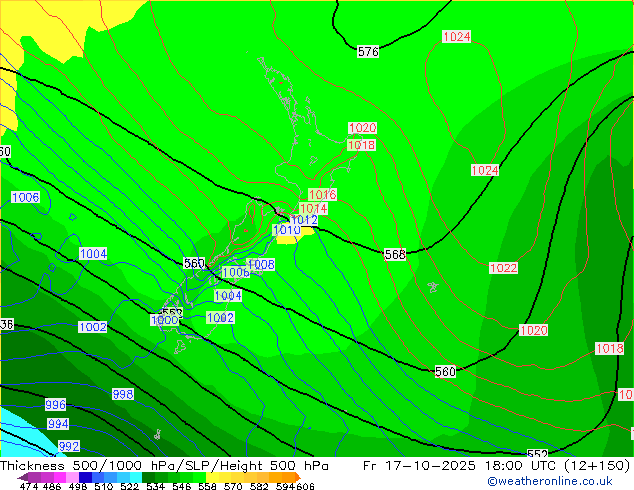634x490 pixels.
Task: Open the weatheronline.co.uk copyright link
Action: 550,482
